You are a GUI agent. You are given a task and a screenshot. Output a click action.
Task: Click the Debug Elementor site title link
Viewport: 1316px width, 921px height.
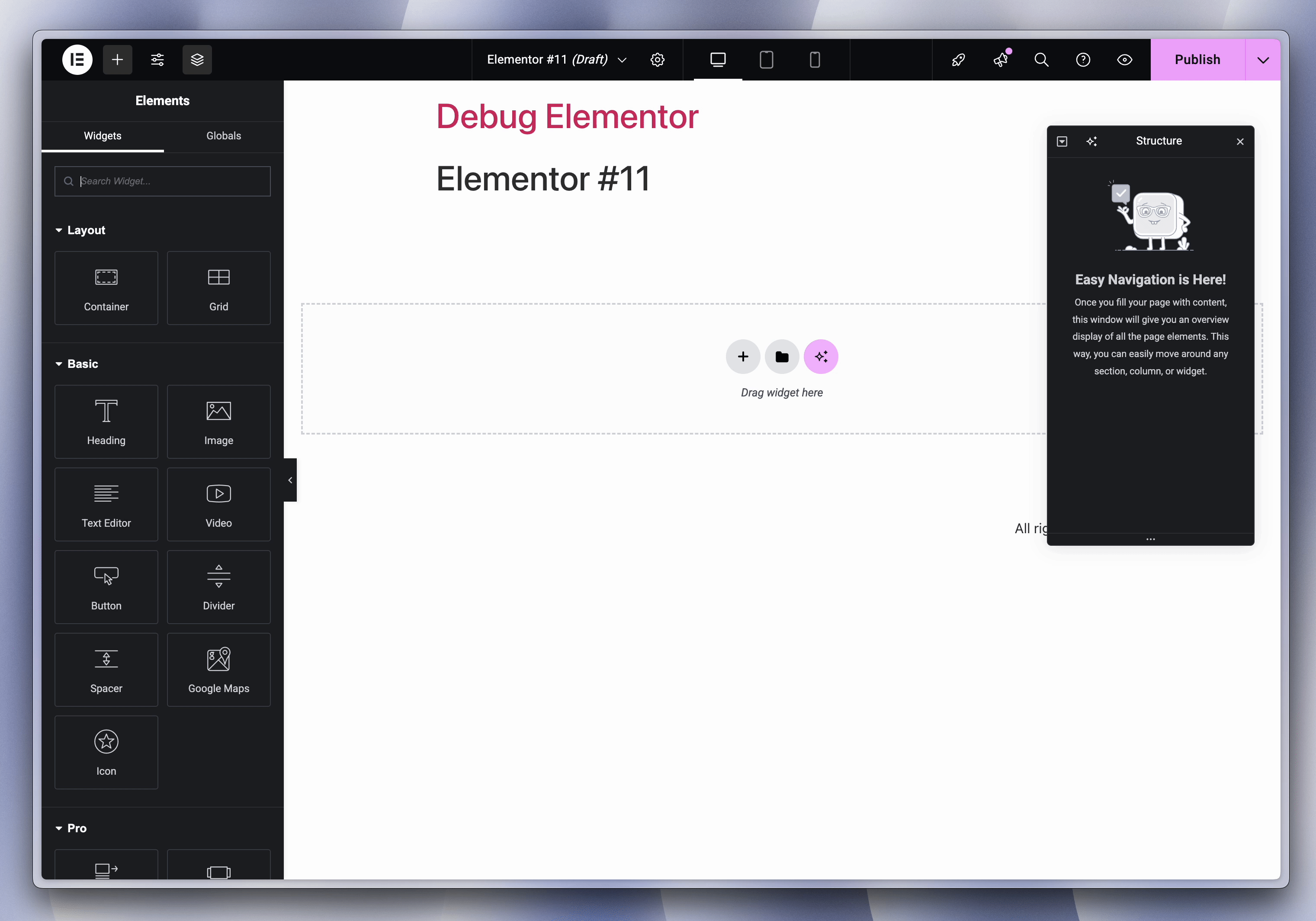point(567,116)
